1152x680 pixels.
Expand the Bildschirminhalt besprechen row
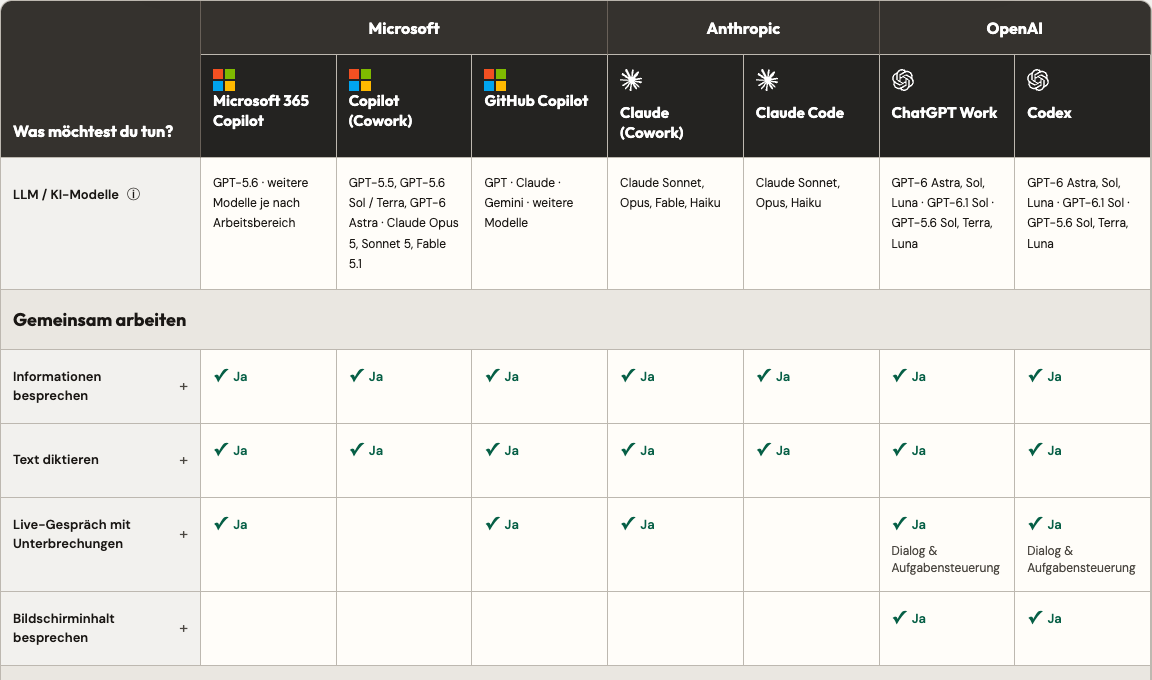[x=184, y=629]
